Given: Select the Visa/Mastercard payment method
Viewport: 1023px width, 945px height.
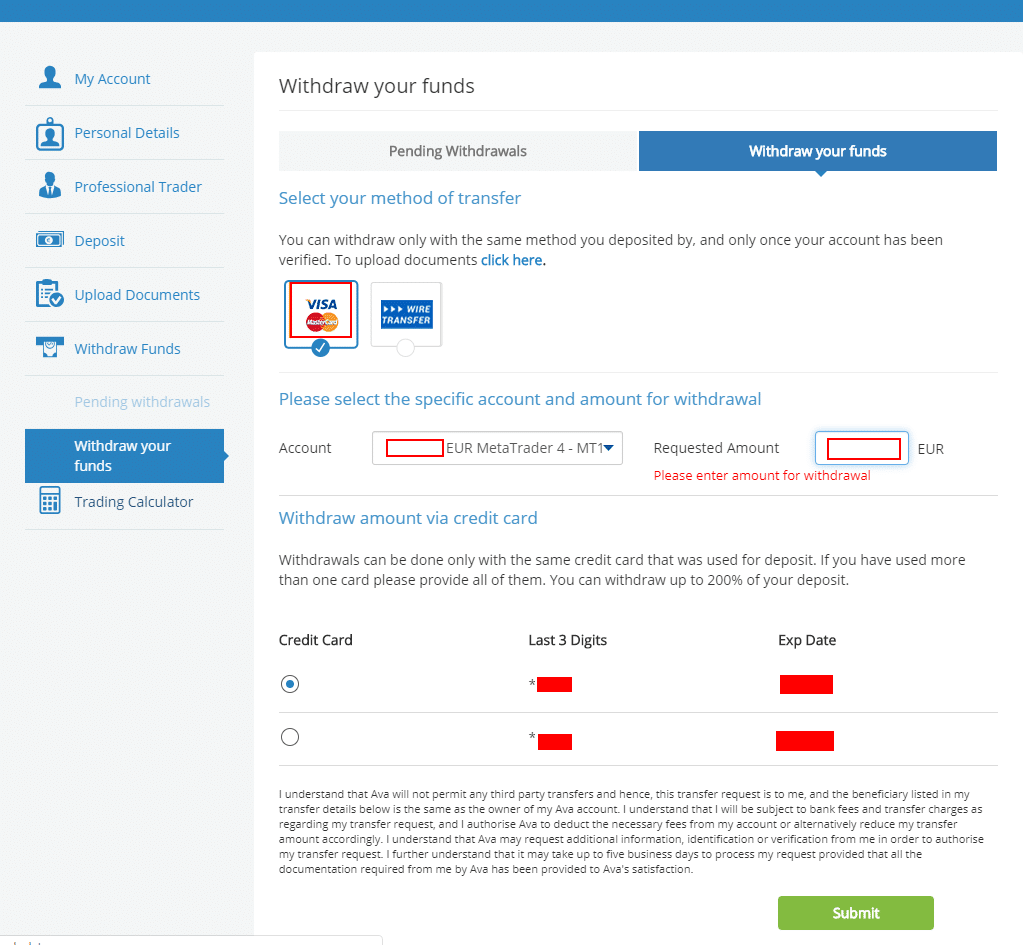Looking at the screenshot, I should tap(320, 313).
